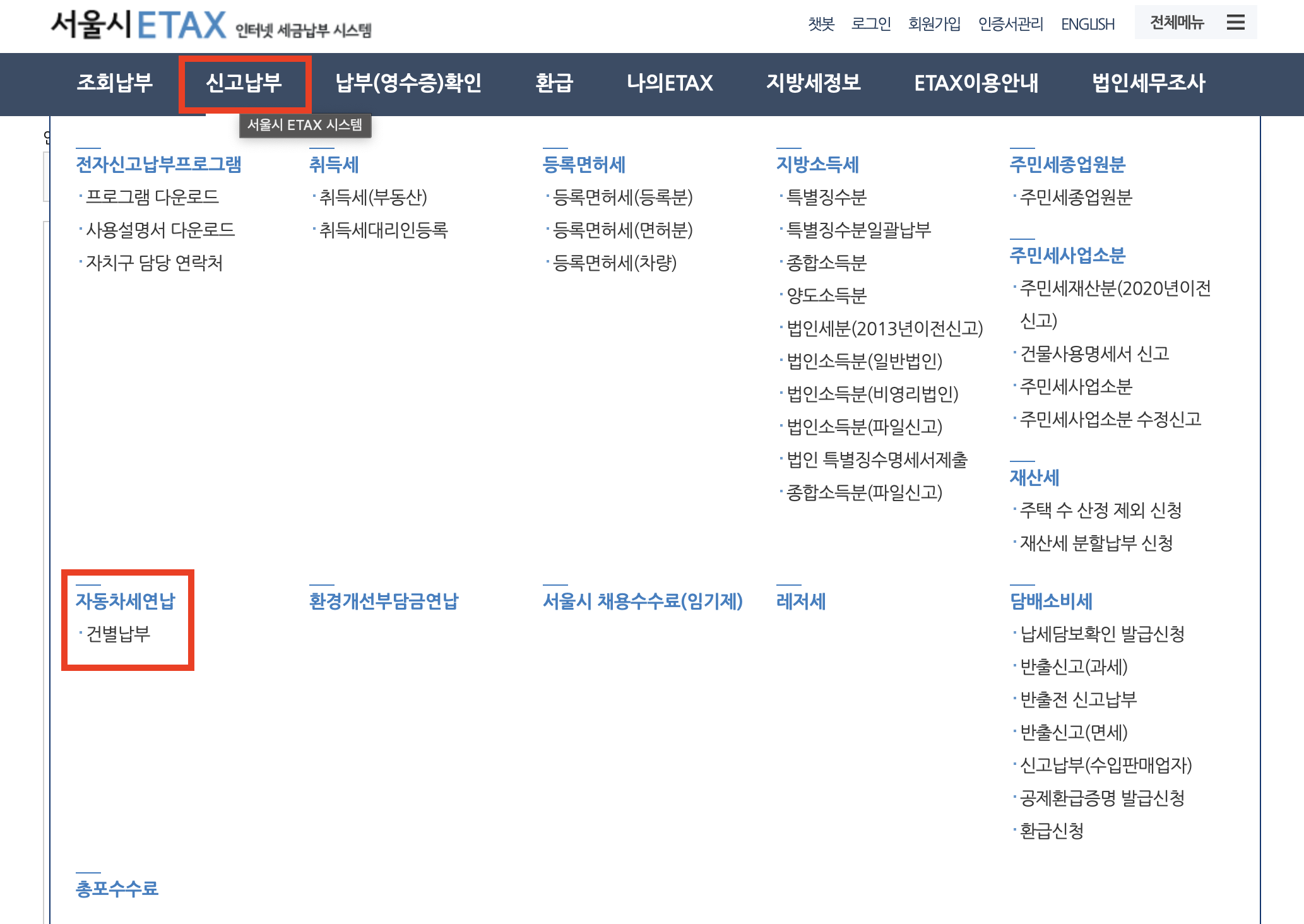The image size is (1304, 924).
Task: Select 양도소득분
Action: pos(827,295)
